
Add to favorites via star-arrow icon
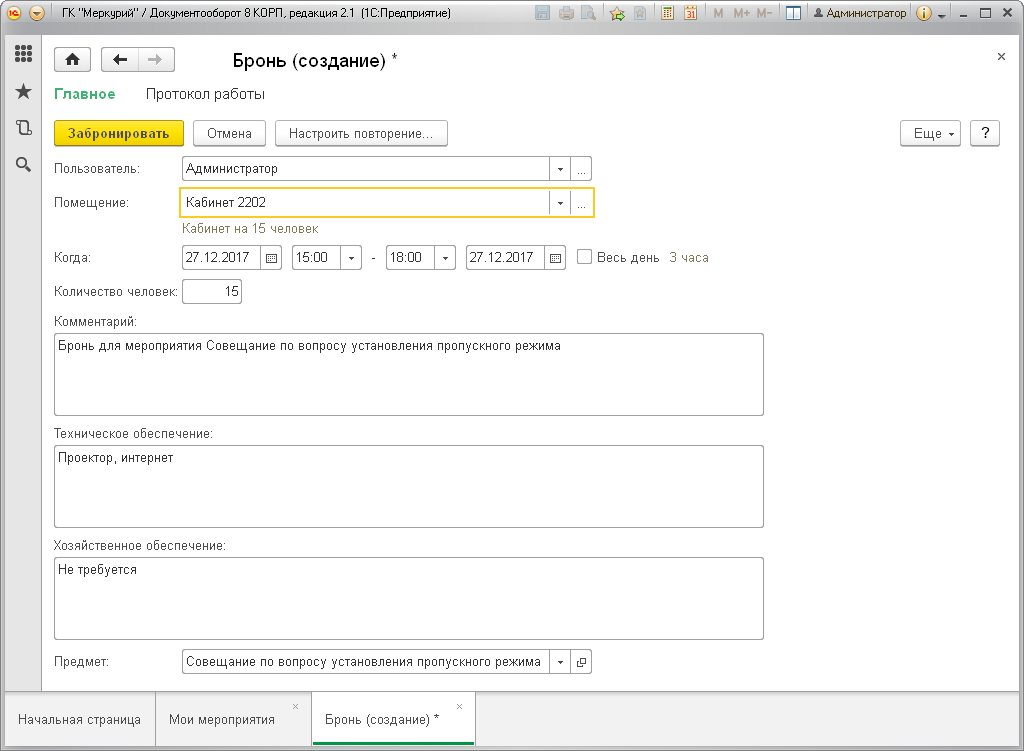coord(617,13)
